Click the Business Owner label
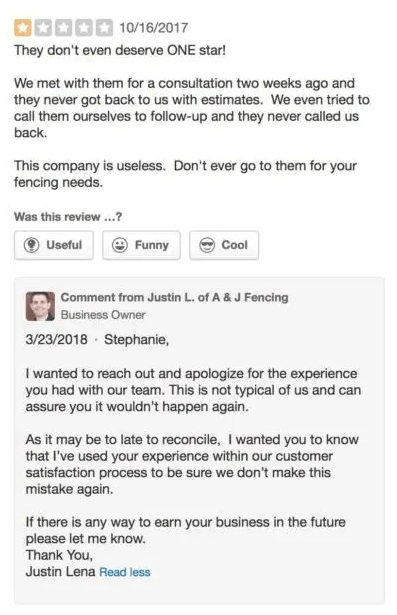The height and width of the screenshot is (615, 397). (x=103, y=315)
